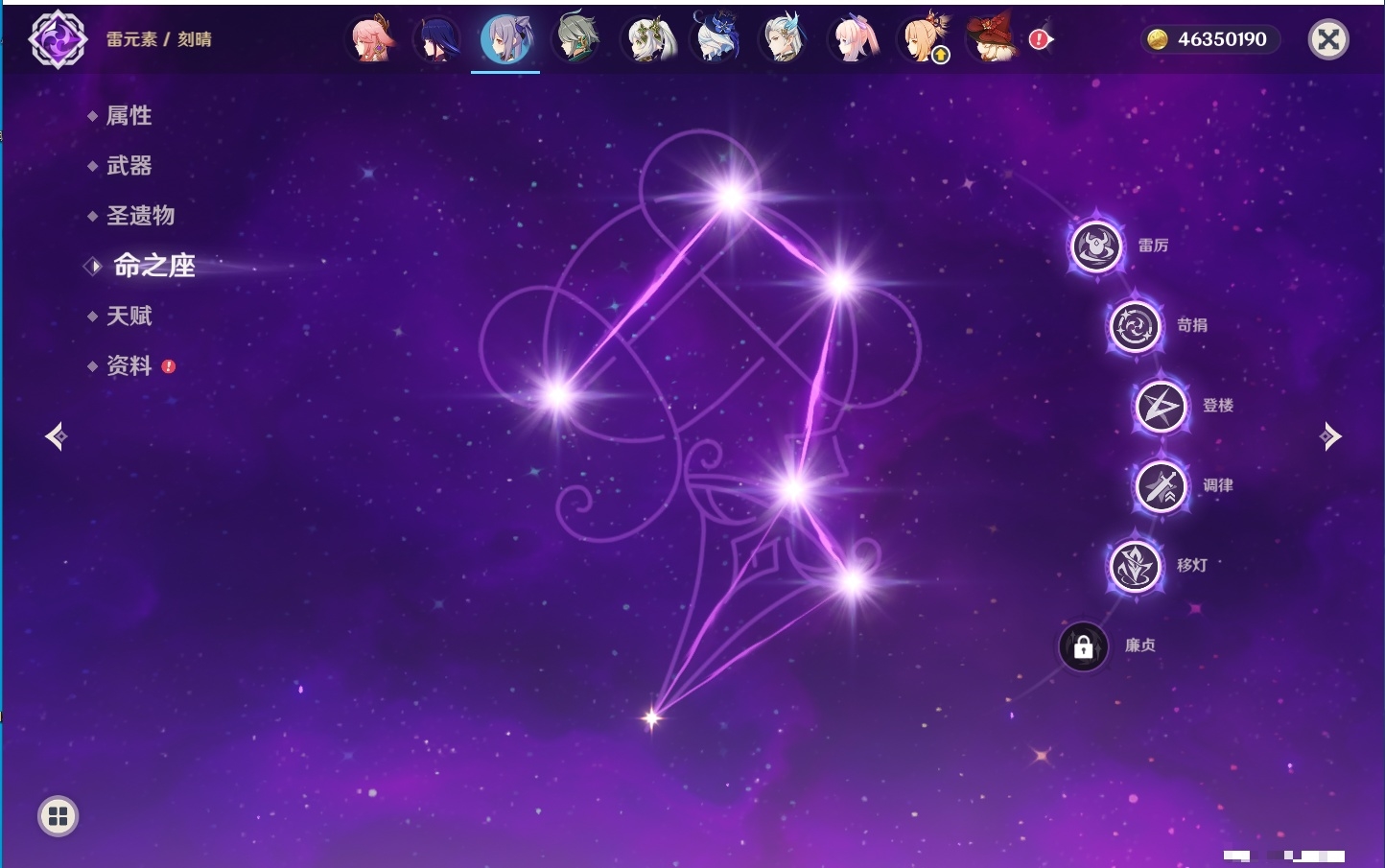Click the 移灯 constellation label
Screen dimensions: 1385x868
tap(1192, 565)
